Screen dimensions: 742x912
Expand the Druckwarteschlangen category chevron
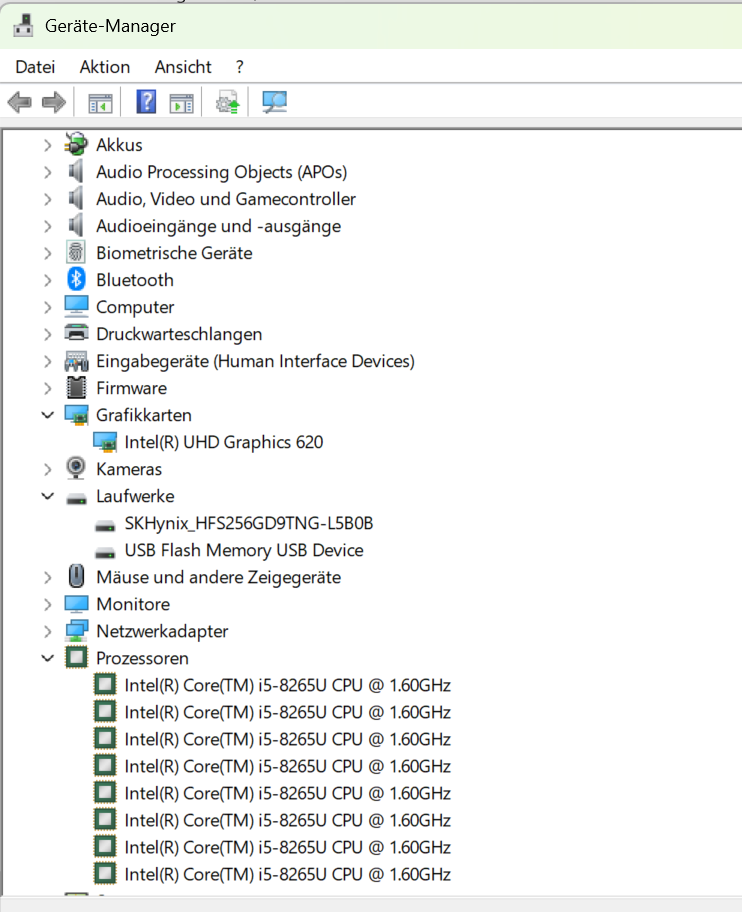[47, 334]
